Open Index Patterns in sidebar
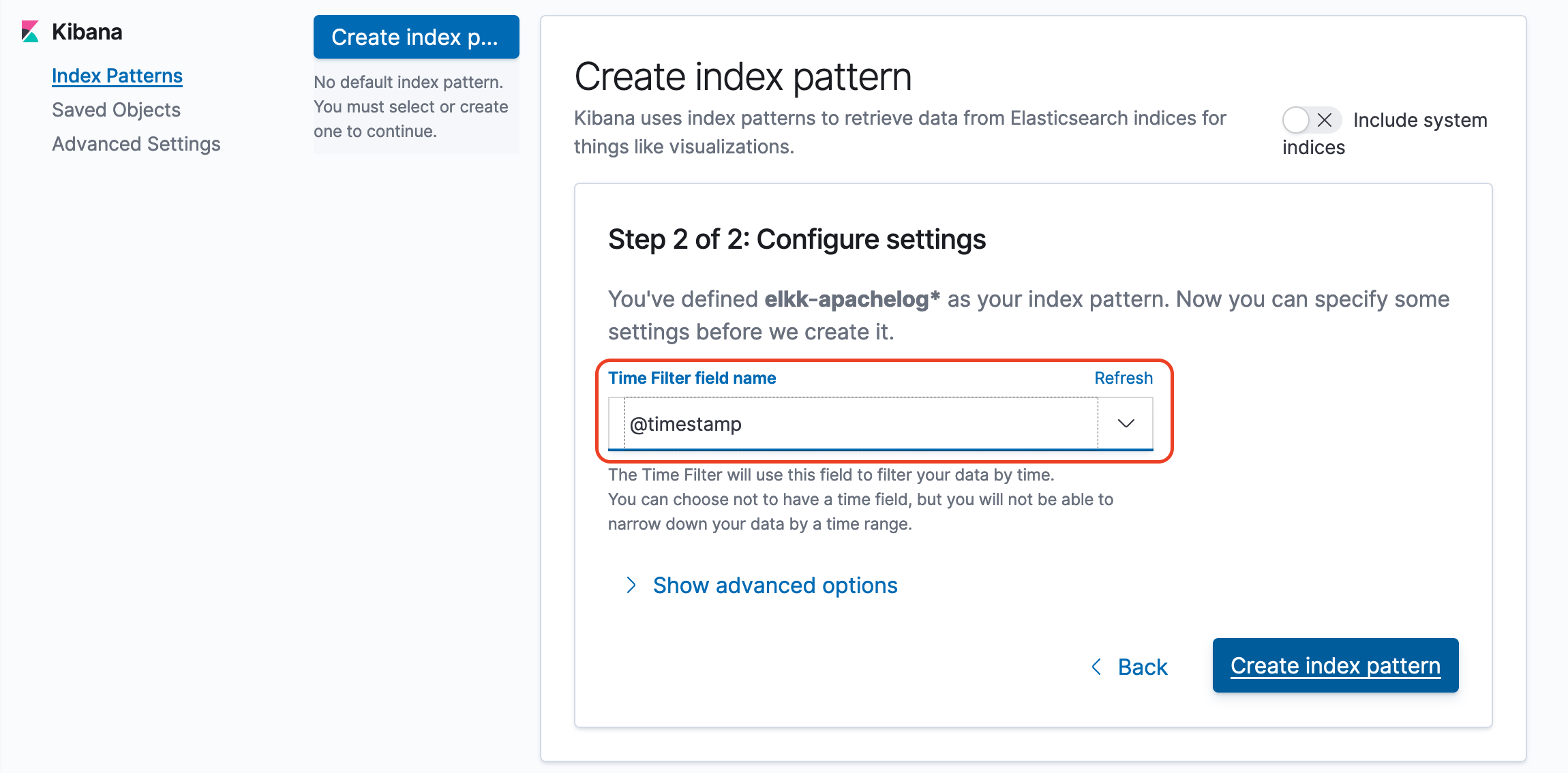This screenshot has height=773, width=1568. click(117, 76)
